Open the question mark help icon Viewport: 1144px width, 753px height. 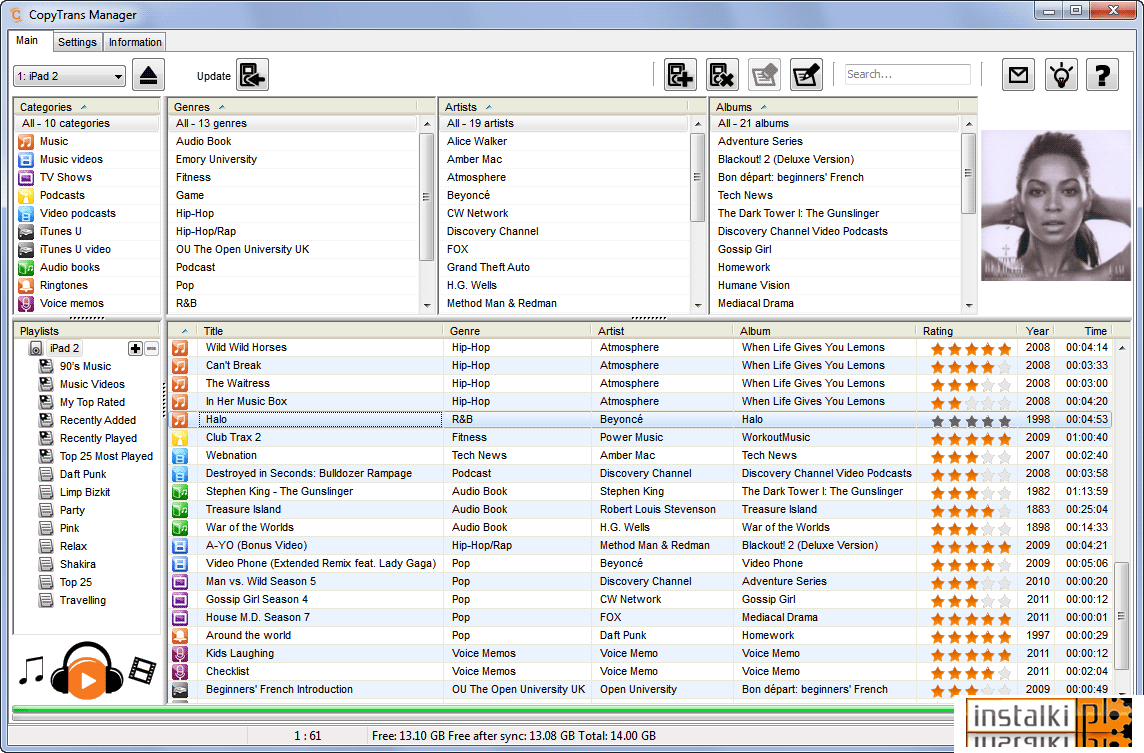pyautogui.click(x=1102, y=75)
